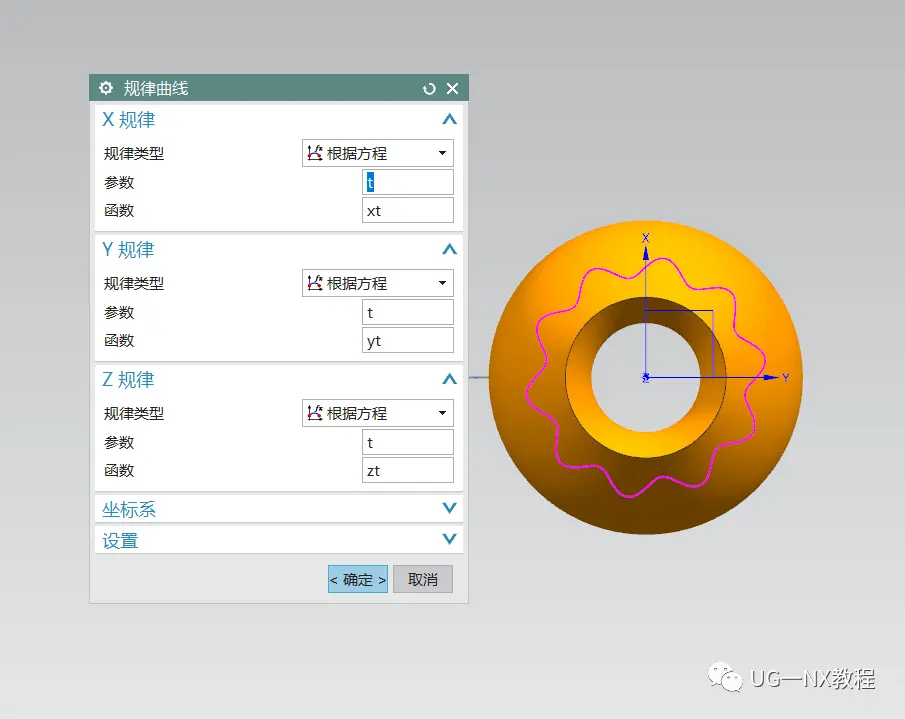The height and width of the screenshot is (719, 905).
Task: Click the X 规律 section heading text
Action: [129, 120]
